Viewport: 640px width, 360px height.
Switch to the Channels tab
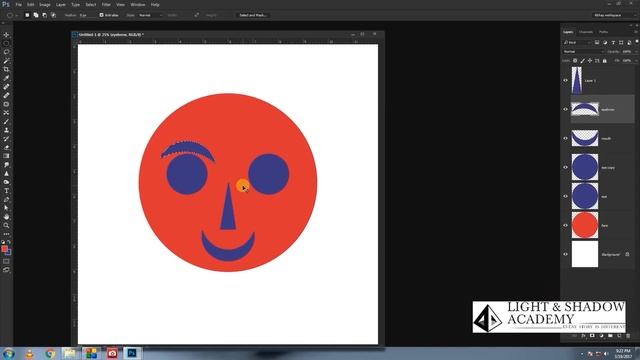(586, 32)
